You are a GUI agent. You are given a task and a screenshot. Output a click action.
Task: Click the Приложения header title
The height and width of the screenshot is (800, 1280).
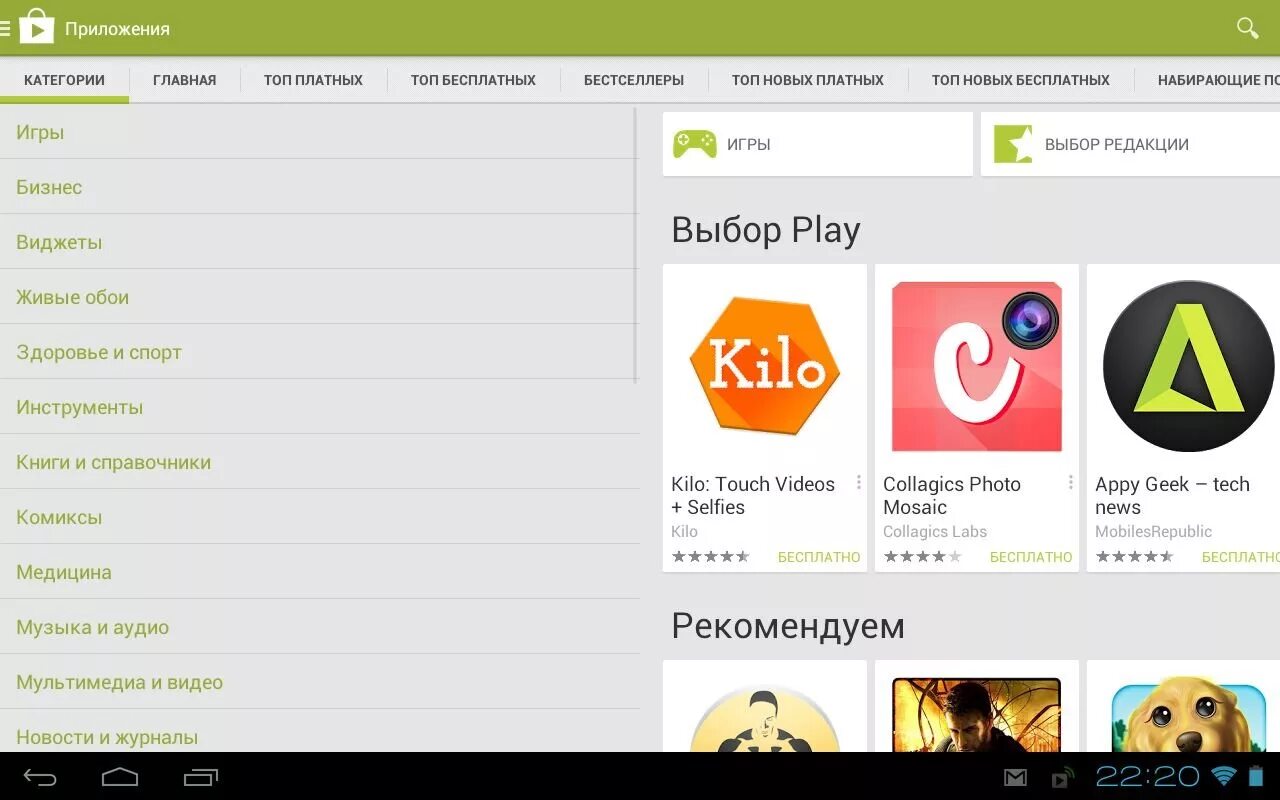click(117, 29)
